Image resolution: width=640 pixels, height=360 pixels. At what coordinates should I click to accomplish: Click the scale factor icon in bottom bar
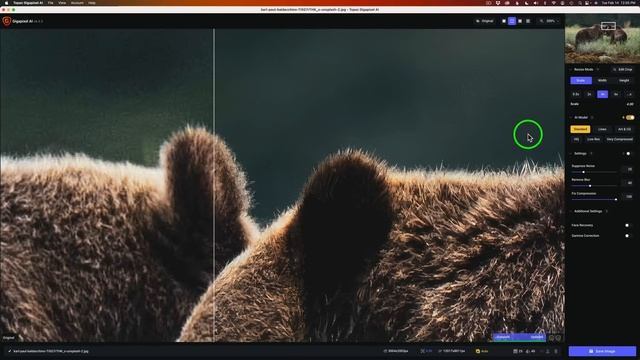pos(422,351)
